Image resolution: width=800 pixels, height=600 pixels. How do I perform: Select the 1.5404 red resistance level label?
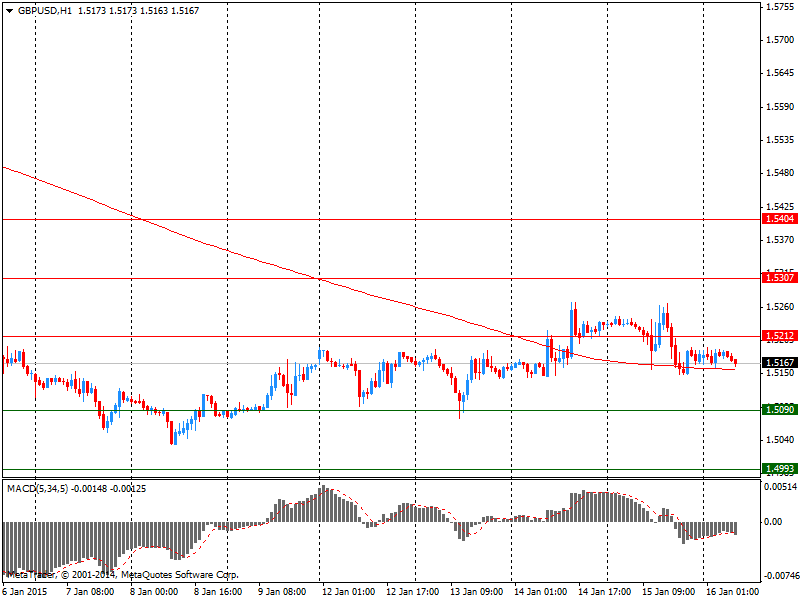coord(780,219)
